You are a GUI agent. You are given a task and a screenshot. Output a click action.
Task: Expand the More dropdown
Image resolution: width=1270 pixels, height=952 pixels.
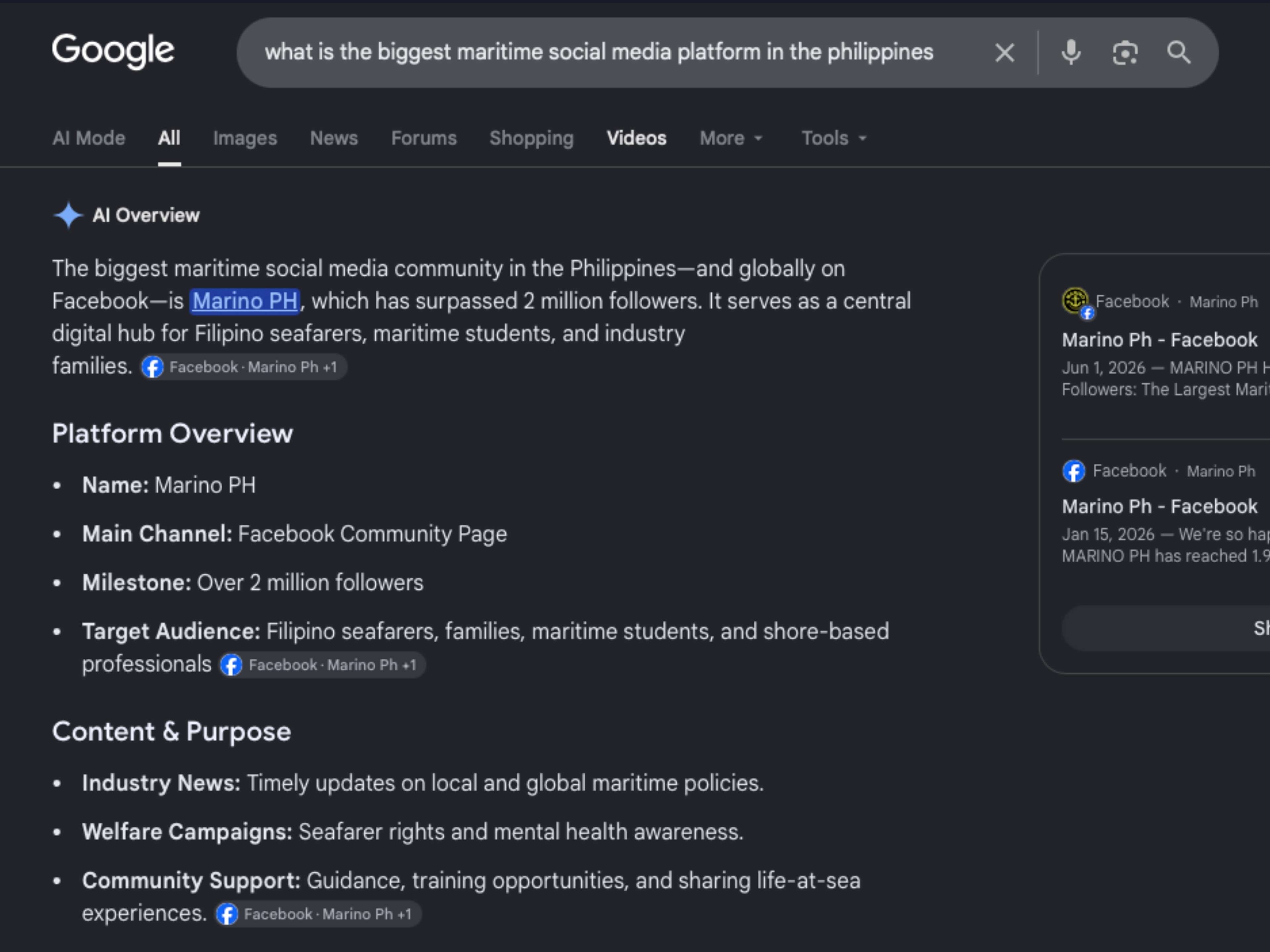pos(731,138)
